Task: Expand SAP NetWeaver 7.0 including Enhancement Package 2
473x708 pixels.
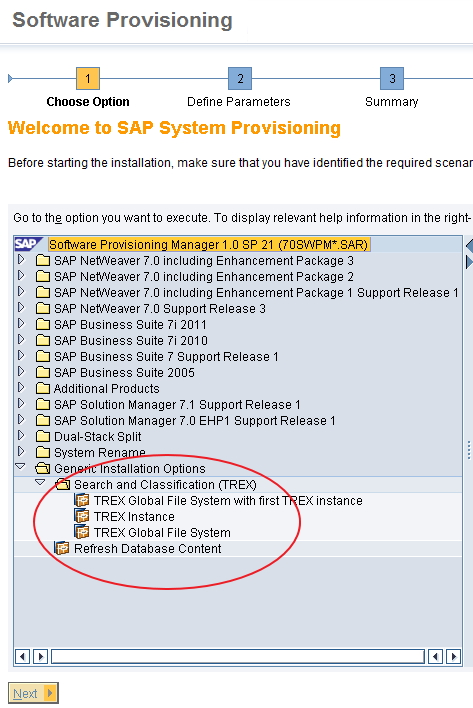Action: pos(21,275)
